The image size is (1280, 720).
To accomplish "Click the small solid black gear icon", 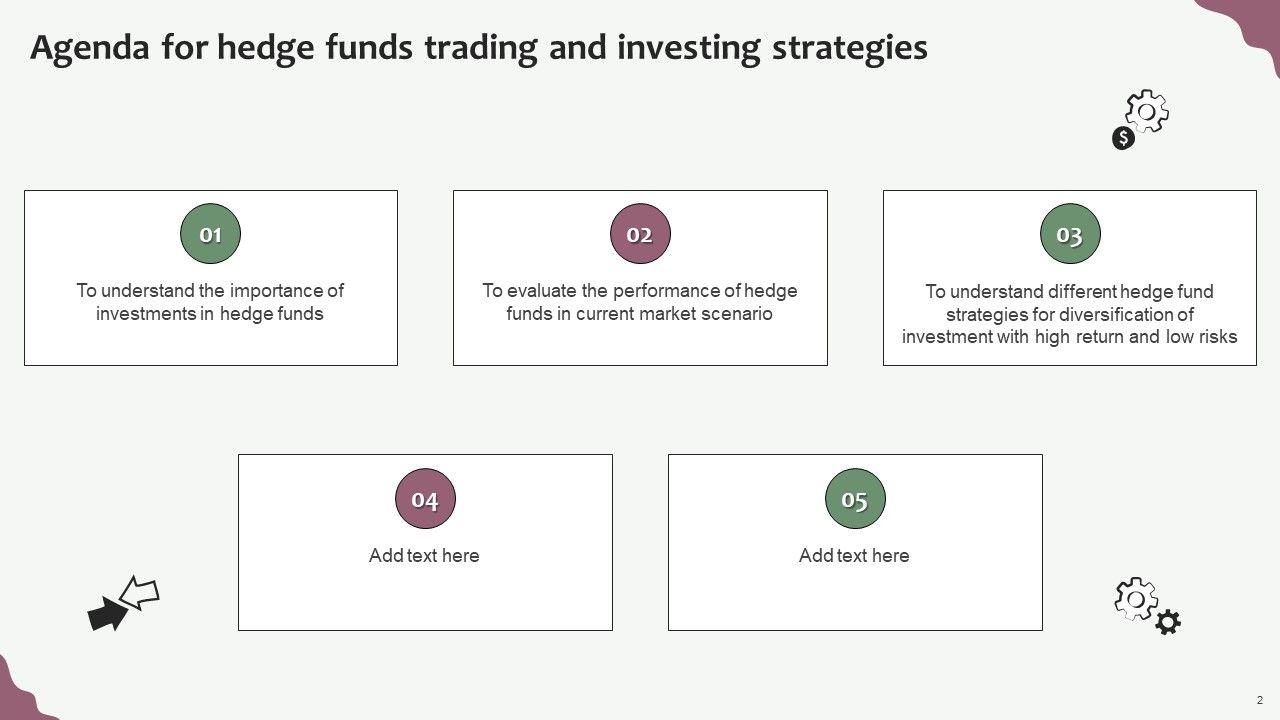I will [x=1168, y=623].
